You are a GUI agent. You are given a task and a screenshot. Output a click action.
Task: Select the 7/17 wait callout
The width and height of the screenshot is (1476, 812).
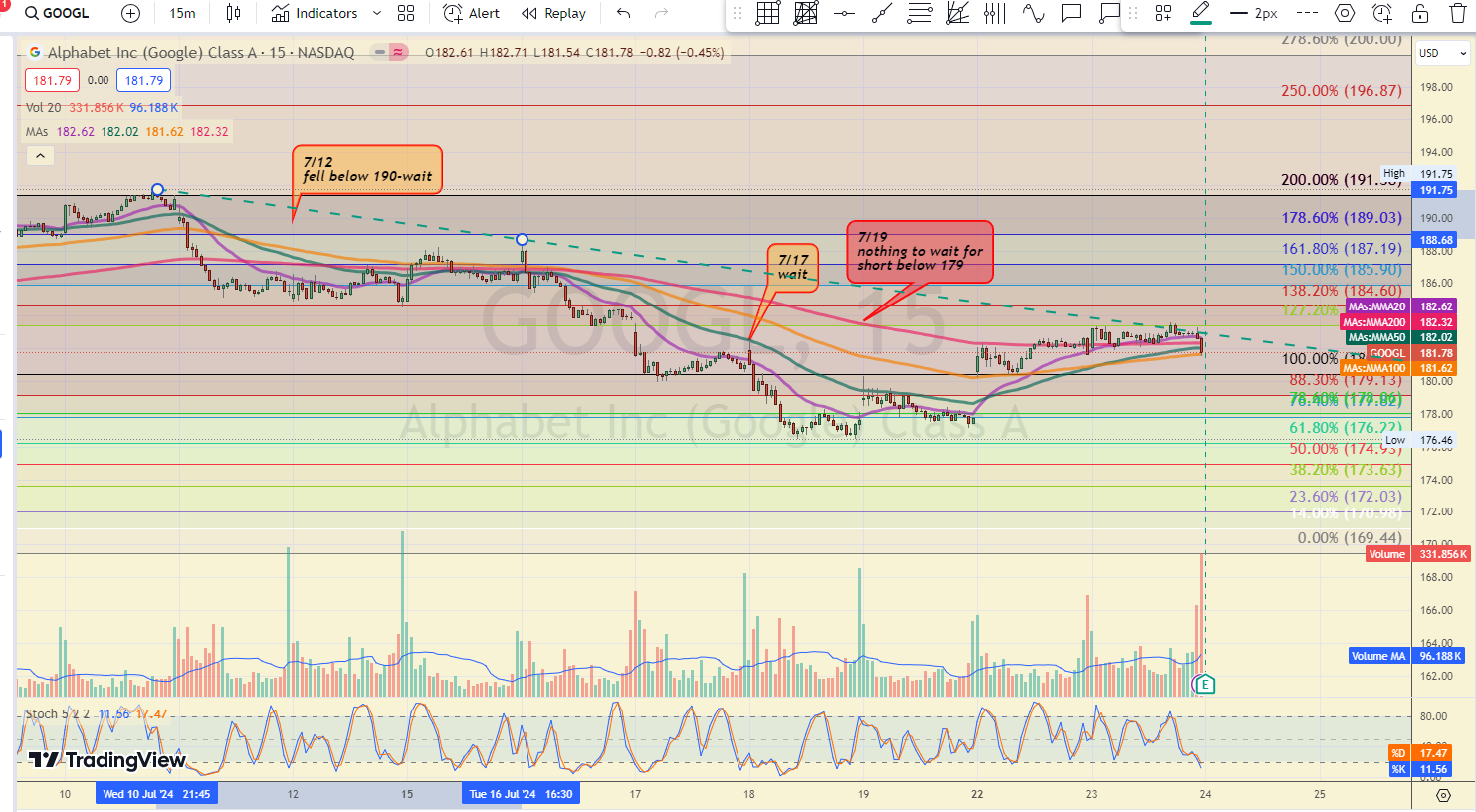pyautogui.click(x=793, y=267)
